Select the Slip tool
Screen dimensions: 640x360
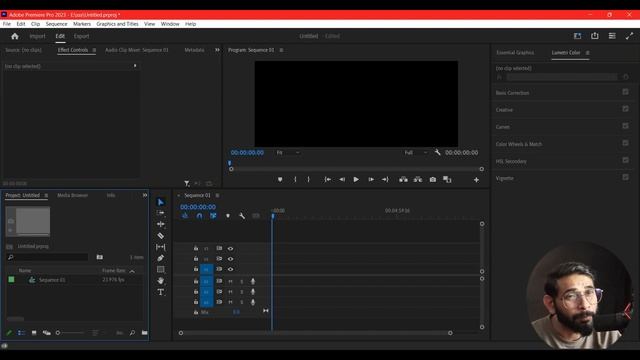tap(160, 247)
